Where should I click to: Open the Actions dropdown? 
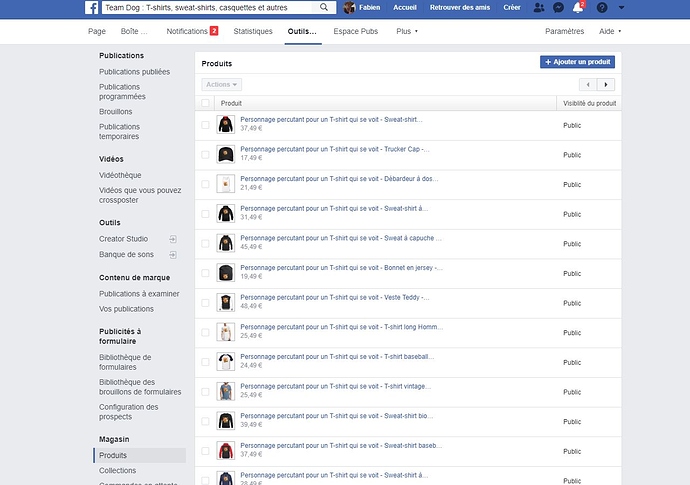coord(221,85)
